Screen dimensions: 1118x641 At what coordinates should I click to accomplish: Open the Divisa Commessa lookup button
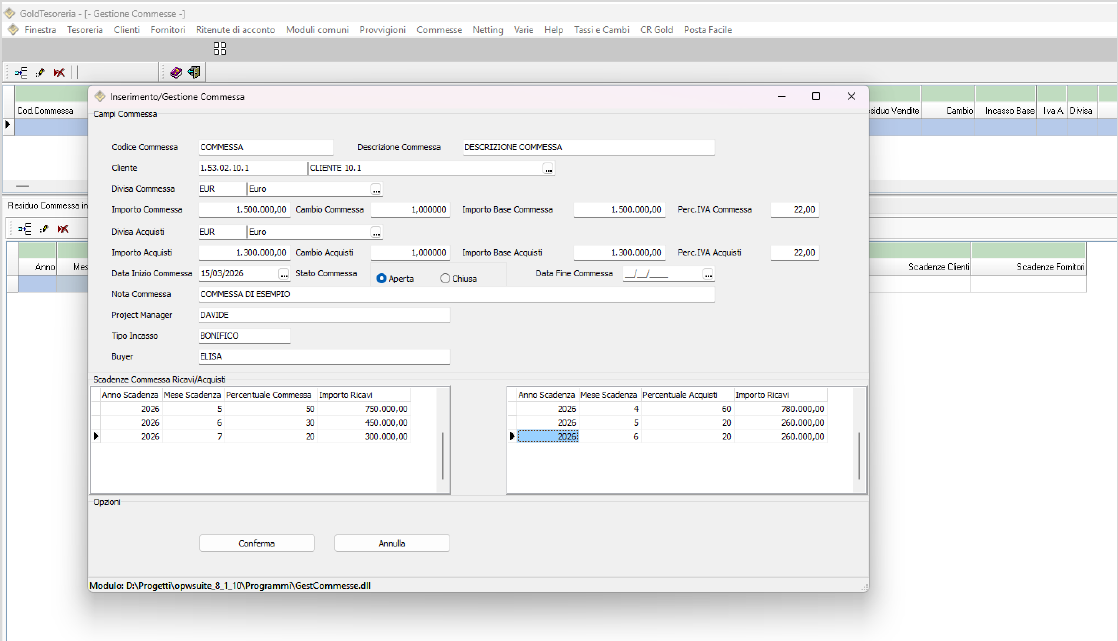376,189
